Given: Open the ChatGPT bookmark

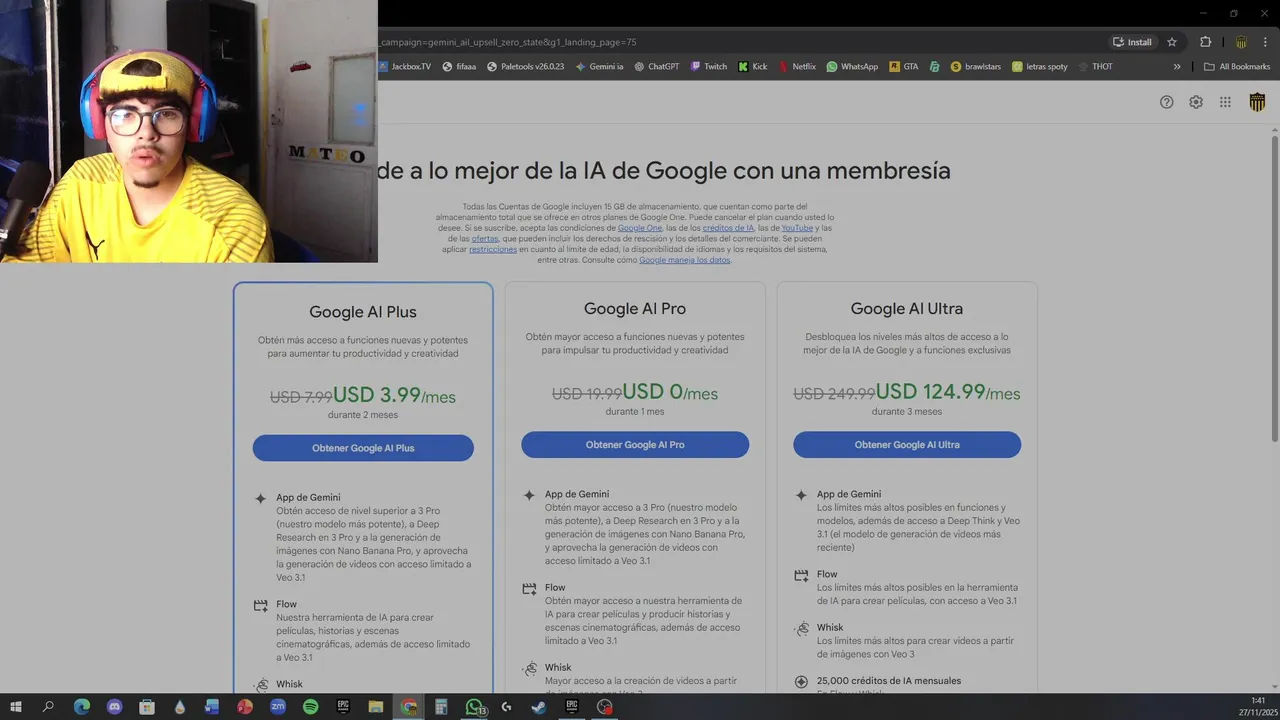Looking at the screenshot, I should [656, 67].
